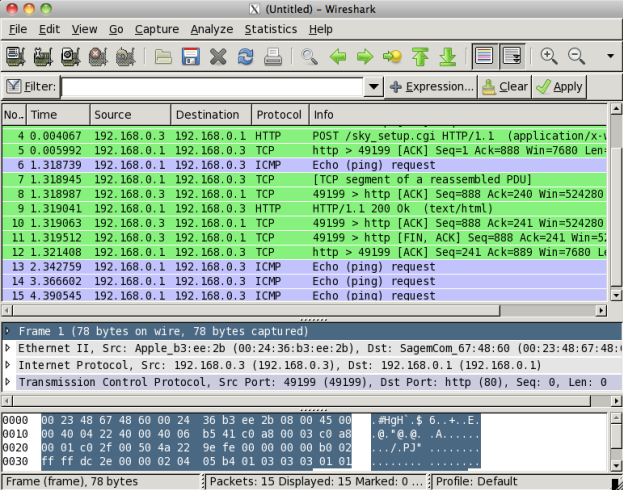Reload the capture file icon
This screenshot has height=491, width=624.
(x=246, y=56)
